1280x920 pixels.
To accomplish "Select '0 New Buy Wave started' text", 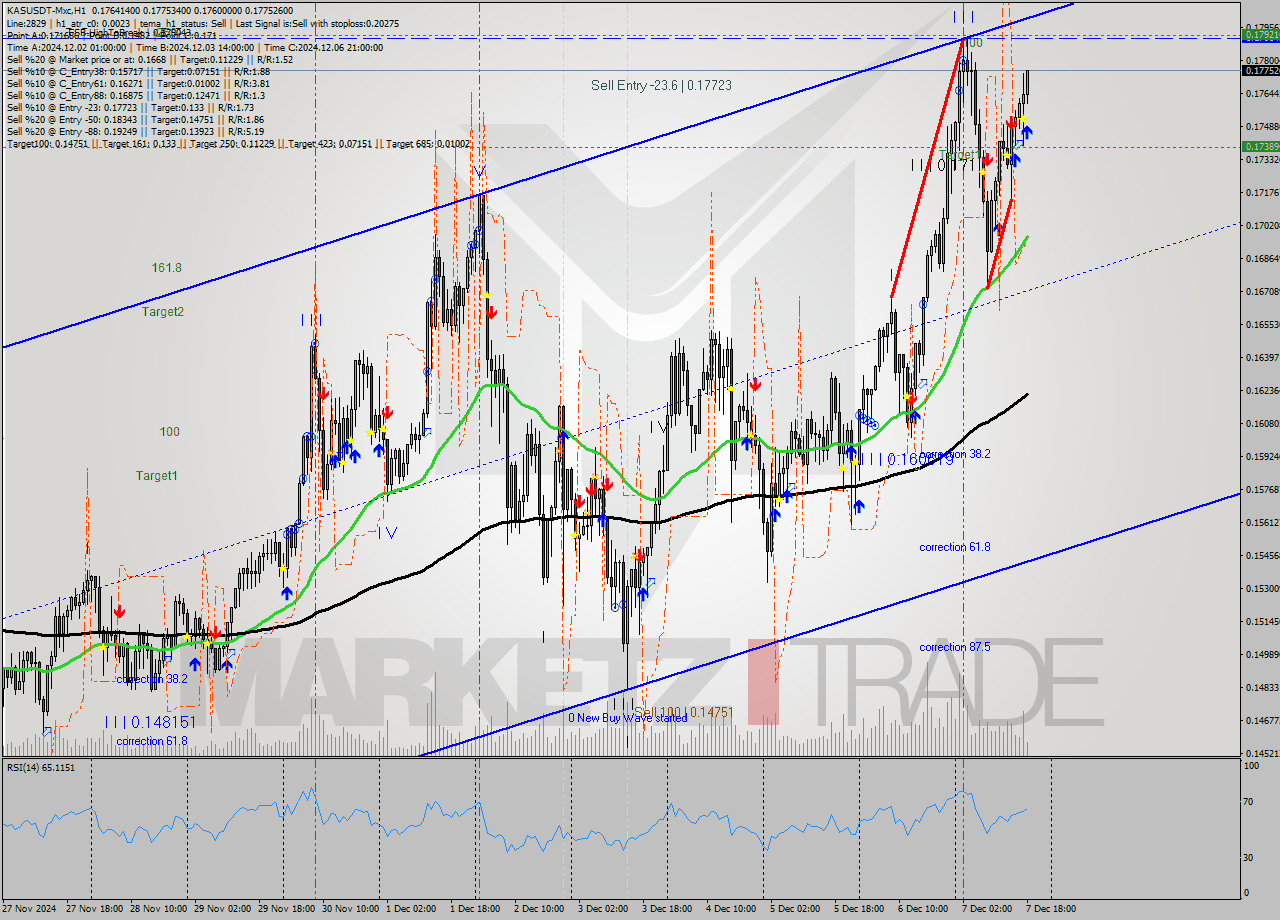I will tap(628, 718).
